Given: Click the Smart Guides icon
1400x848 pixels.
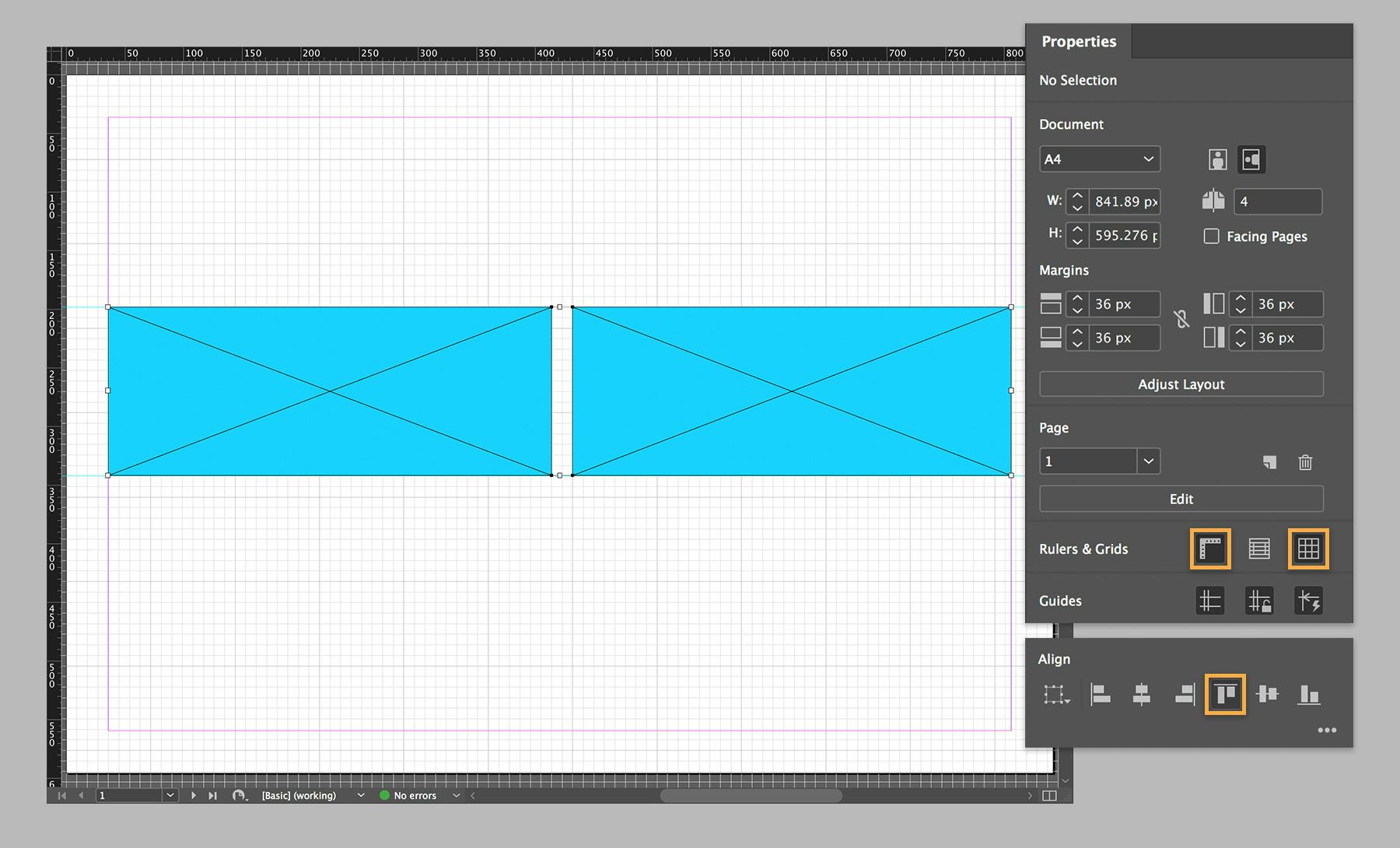Looking at the screenshot, I should tap(1308, 601).
